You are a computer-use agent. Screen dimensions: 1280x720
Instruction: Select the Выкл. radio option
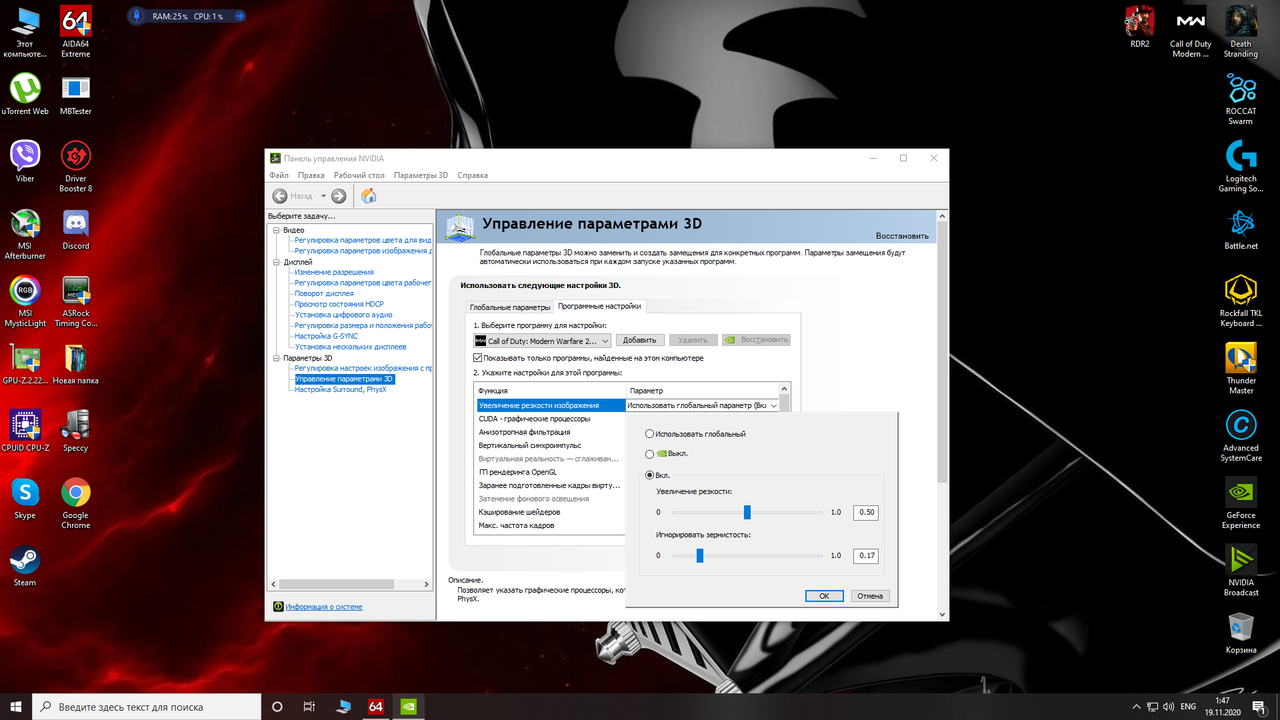coord(651,453)
